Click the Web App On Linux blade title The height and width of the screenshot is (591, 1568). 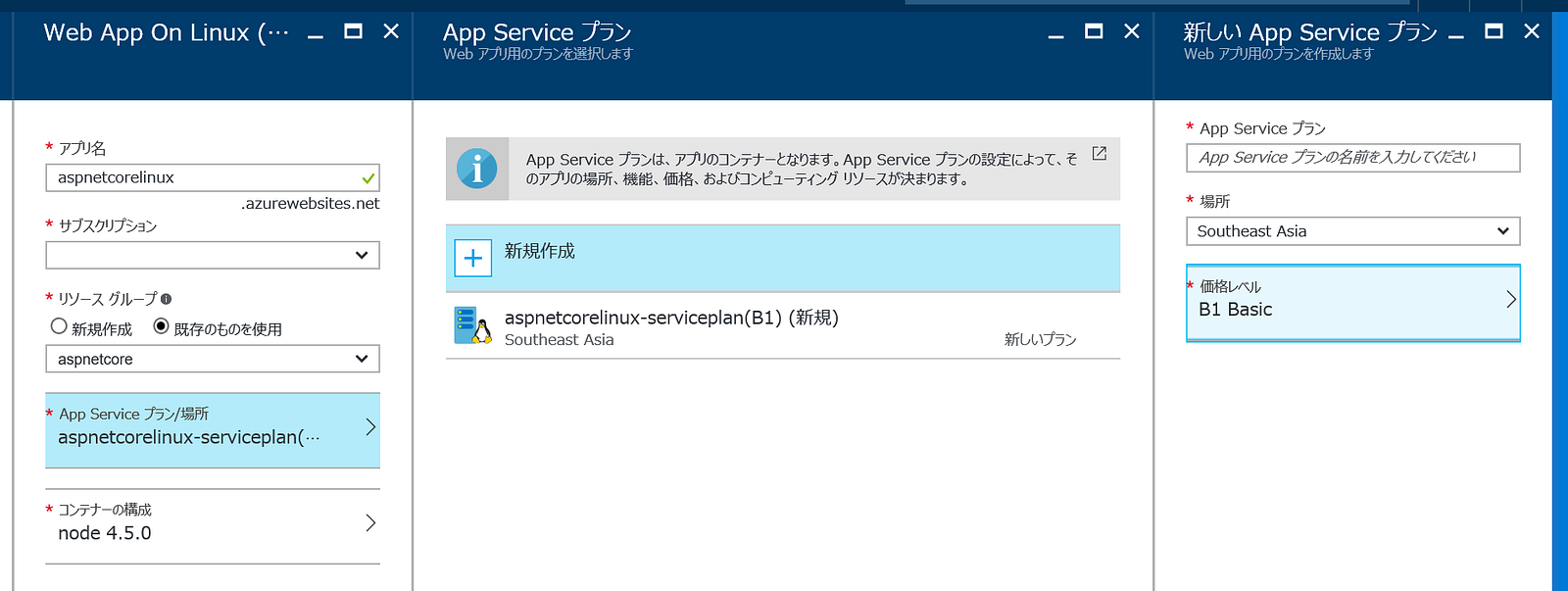(167, 32)
